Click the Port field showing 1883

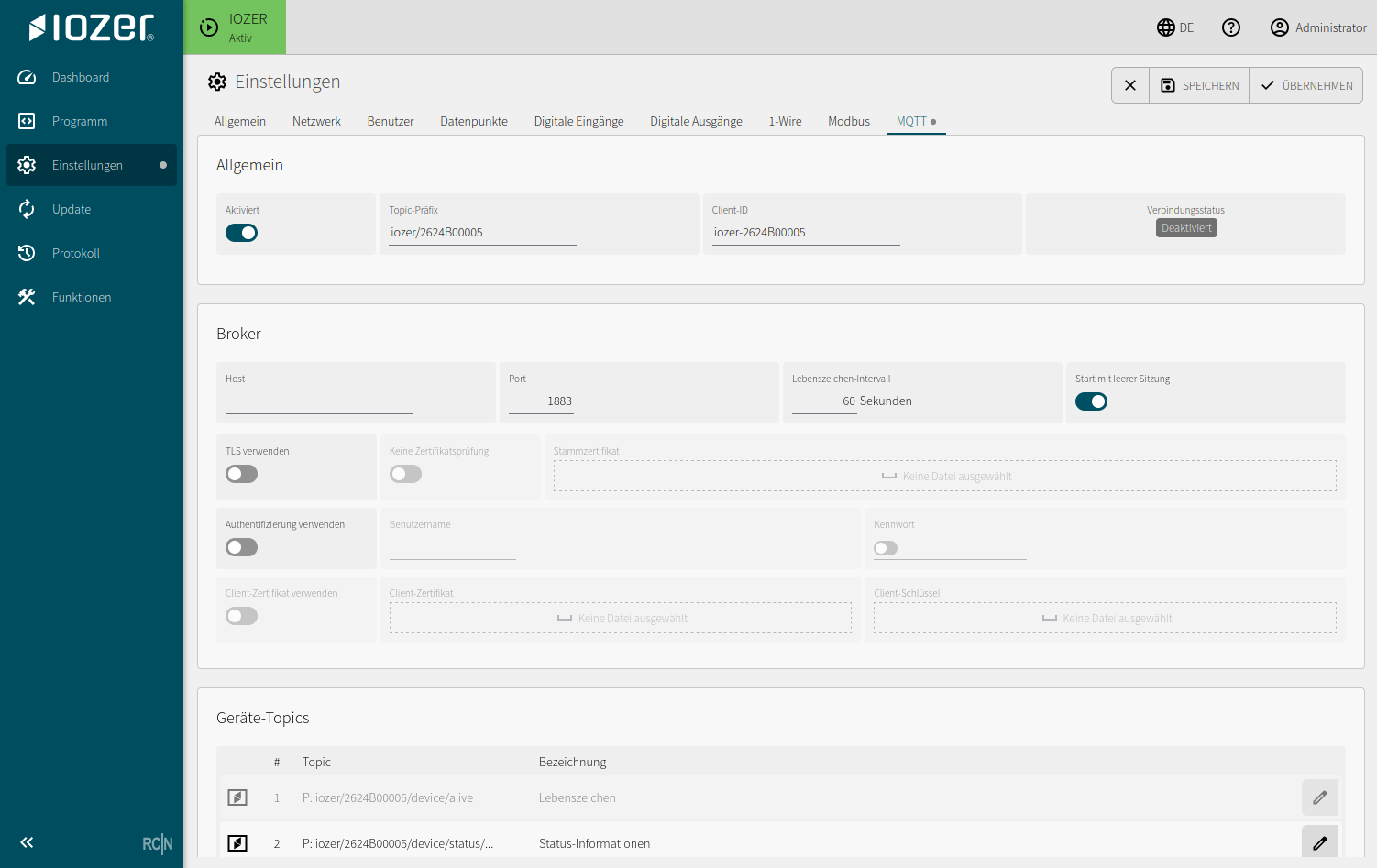pos(541,401)
